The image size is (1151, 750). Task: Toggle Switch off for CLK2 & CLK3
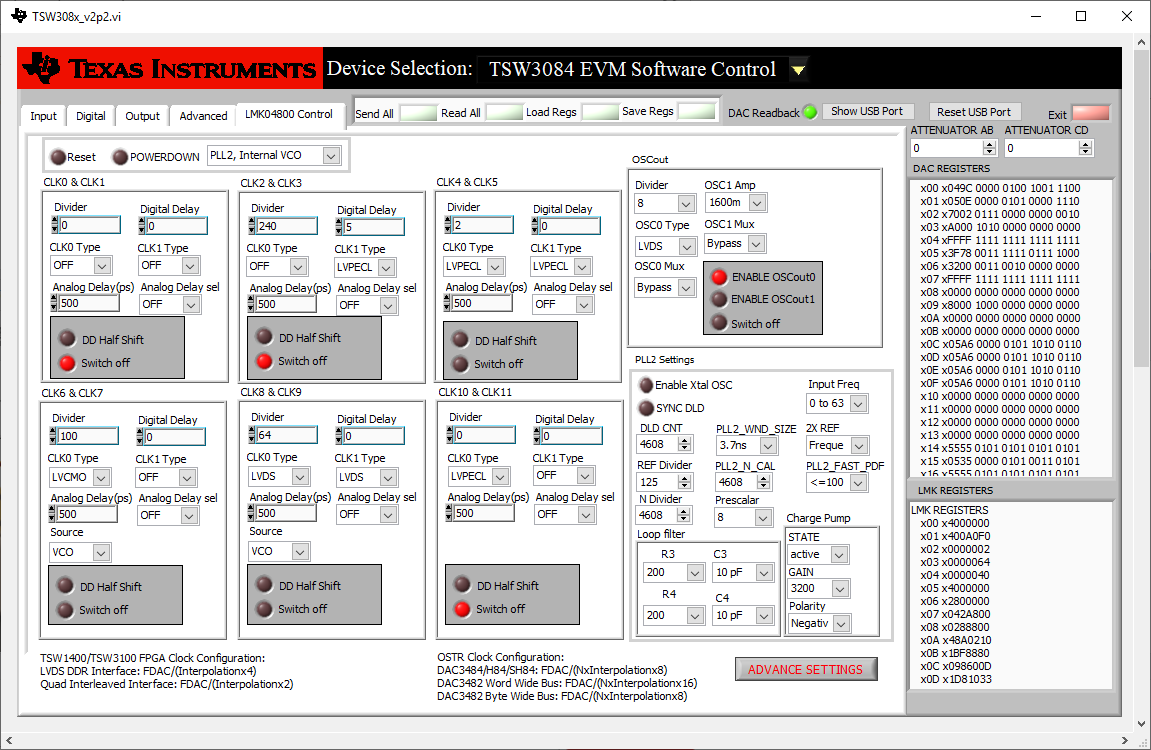click(x=264, y=360)
